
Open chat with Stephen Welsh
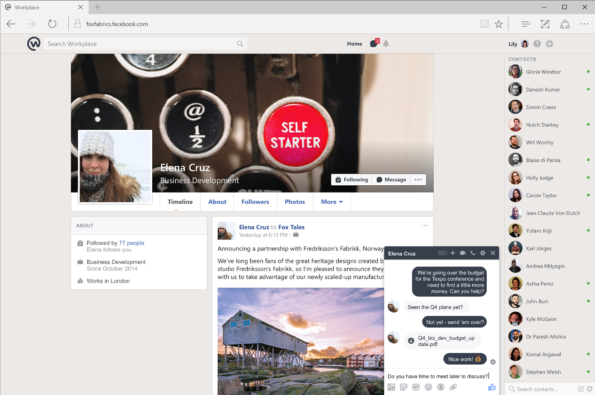(549, 372)
